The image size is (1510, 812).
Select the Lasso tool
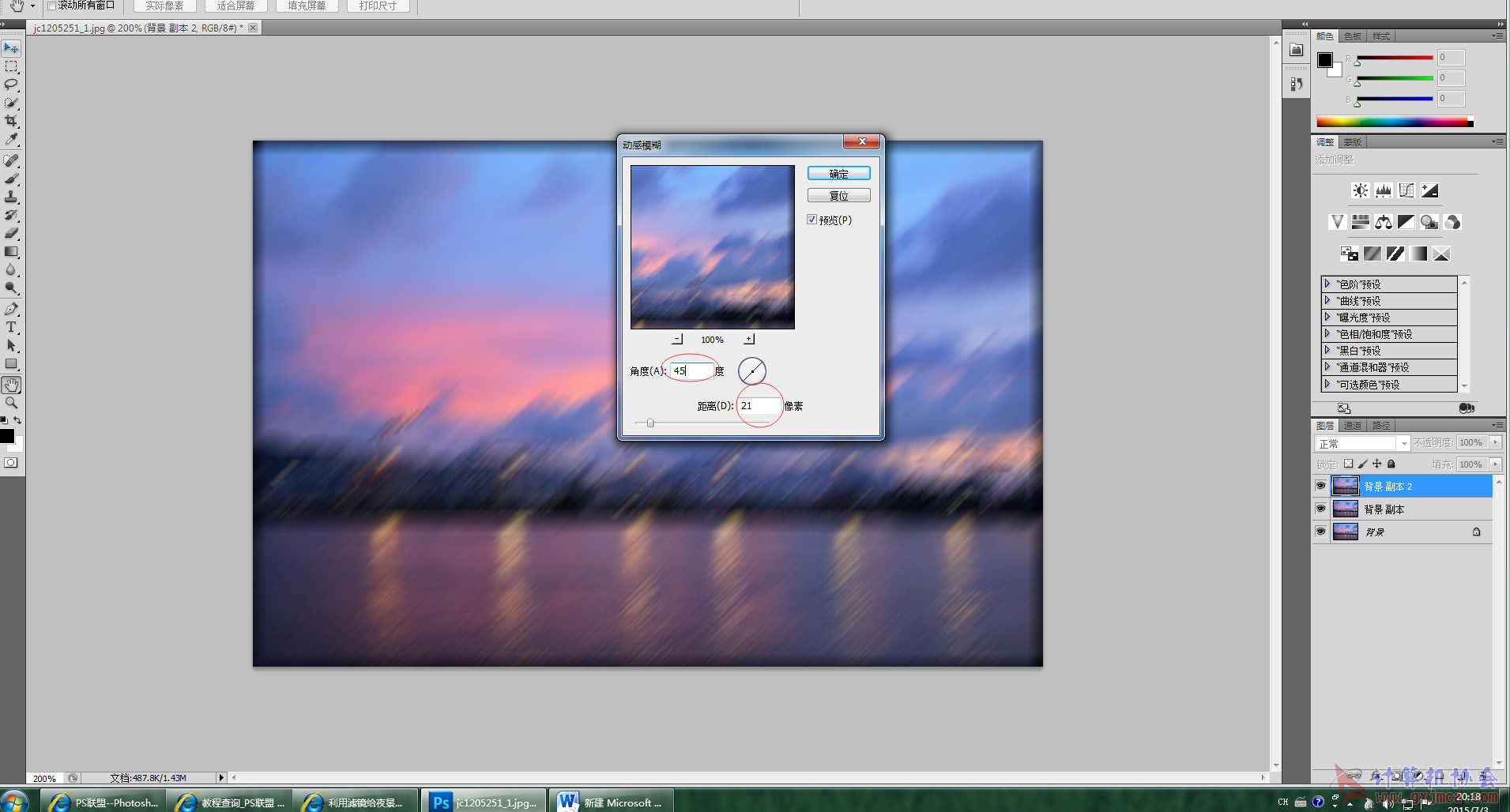click(x=11, y=85)
